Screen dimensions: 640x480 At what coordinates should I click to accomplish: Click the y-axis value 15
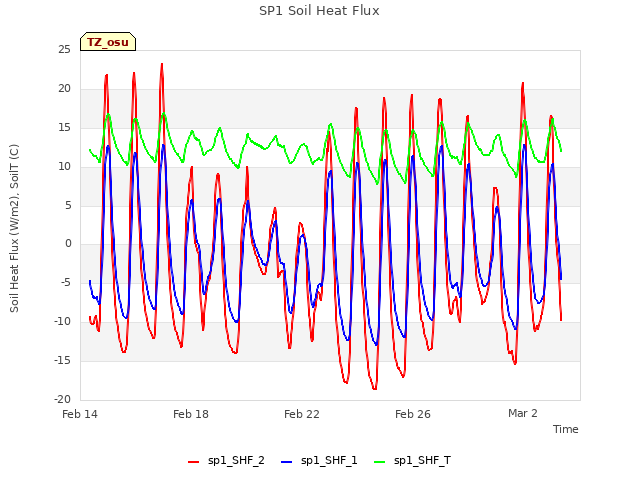coord(64,128)
